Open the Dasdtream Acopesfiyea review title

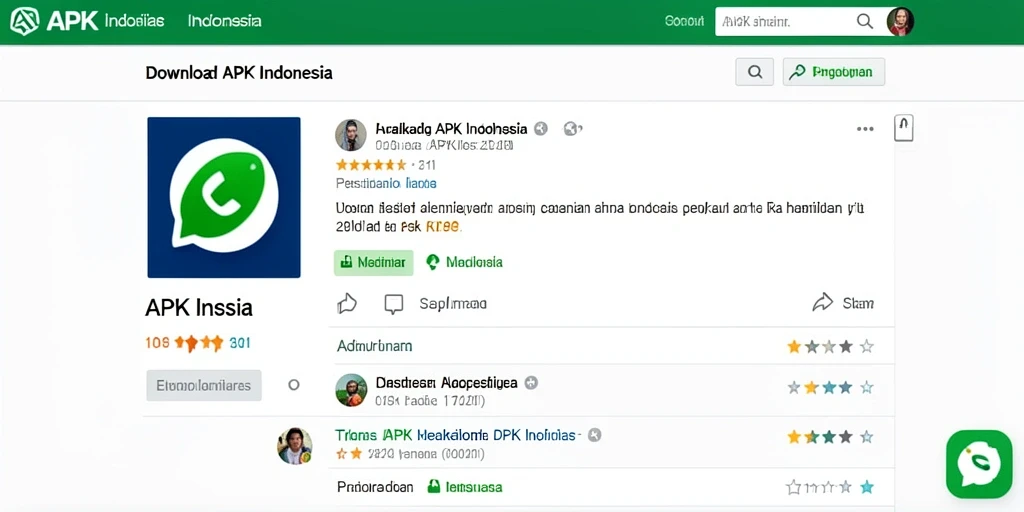[x=446, y=383]
